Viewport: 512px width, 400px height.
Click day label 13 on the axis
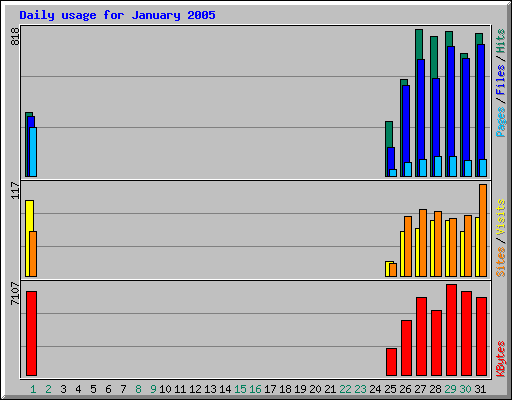click(210, 389)
